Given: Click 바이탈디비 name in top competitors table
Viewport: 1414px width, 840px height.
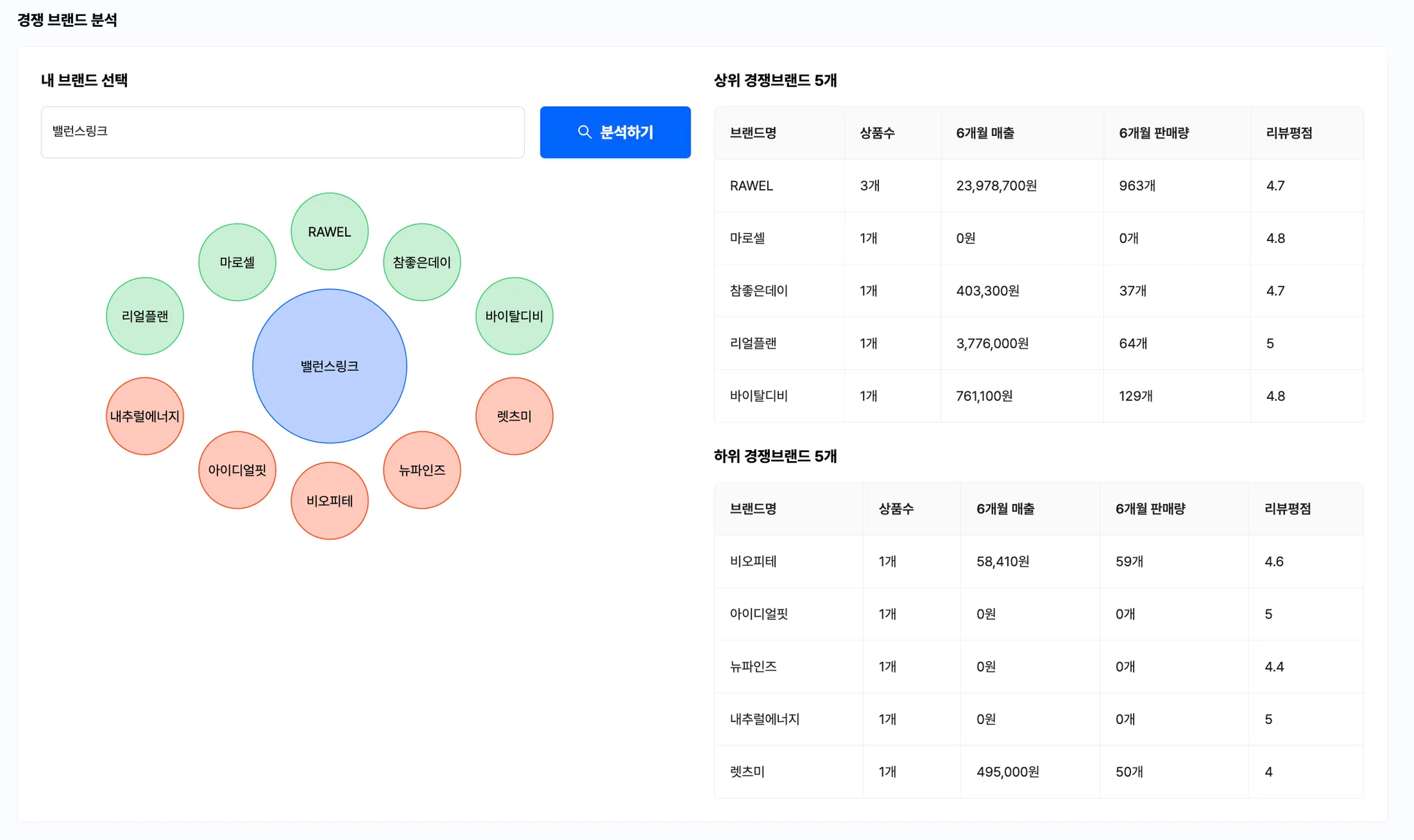Looking at the screenshot, I should pyautogui.click(x=758, y=396).
